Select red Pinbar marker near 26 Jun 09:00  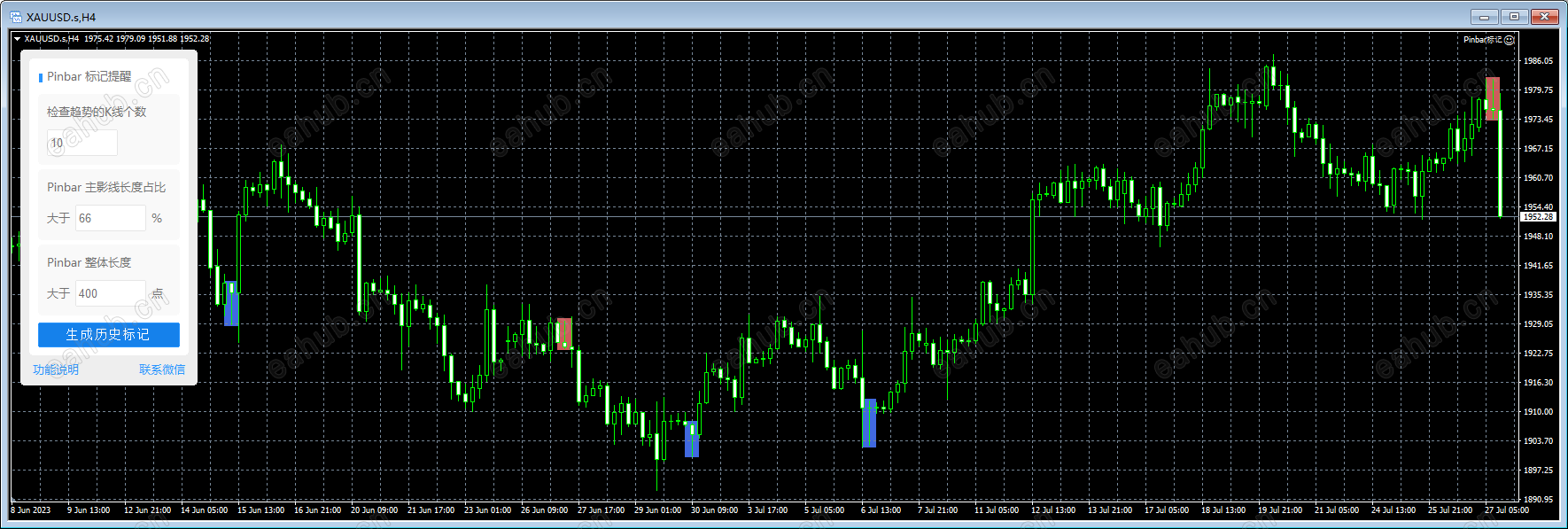pos(564,334)
